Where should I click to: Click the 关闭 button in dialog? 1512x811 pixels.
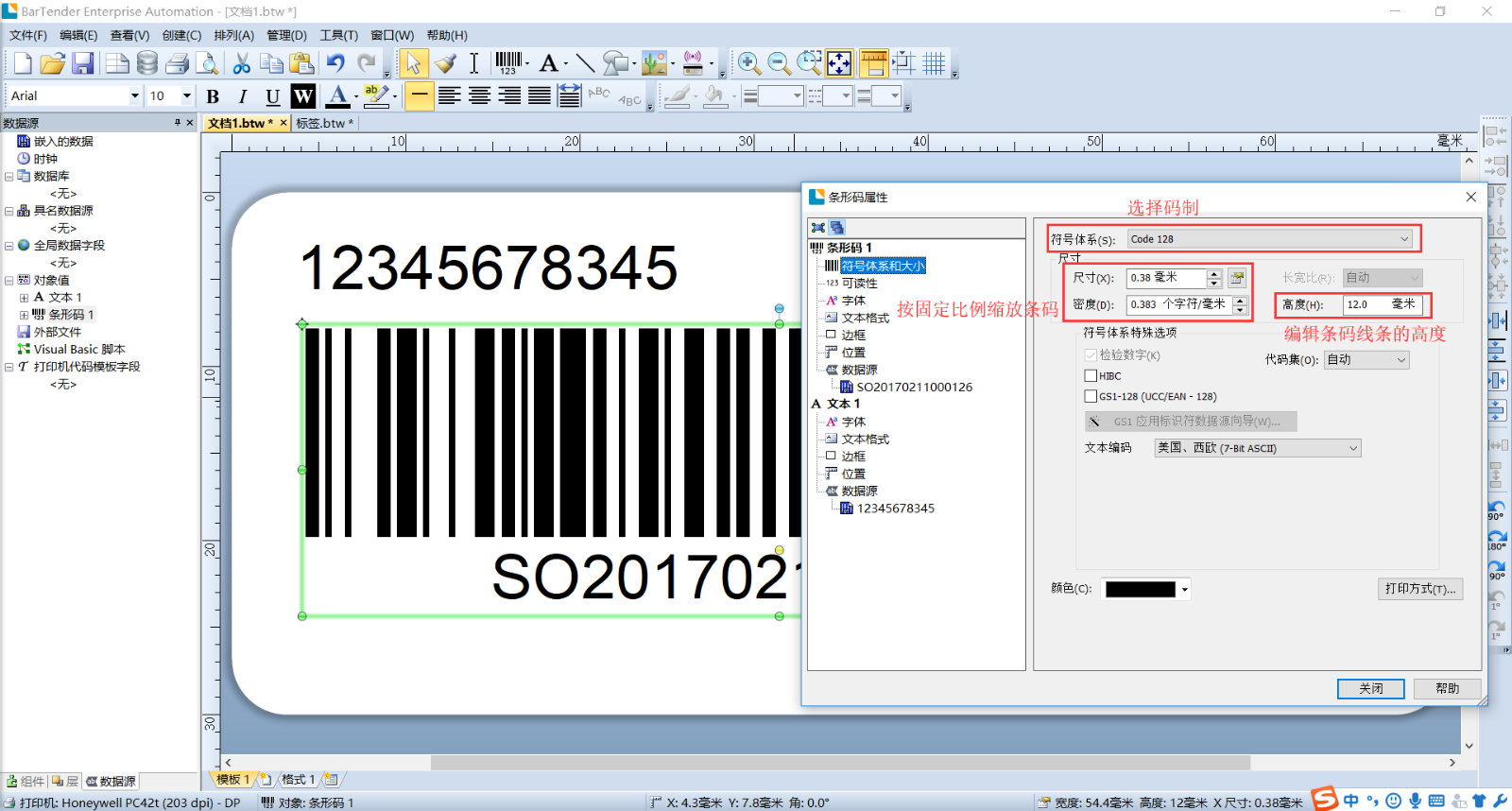[x=1370, y=689]
